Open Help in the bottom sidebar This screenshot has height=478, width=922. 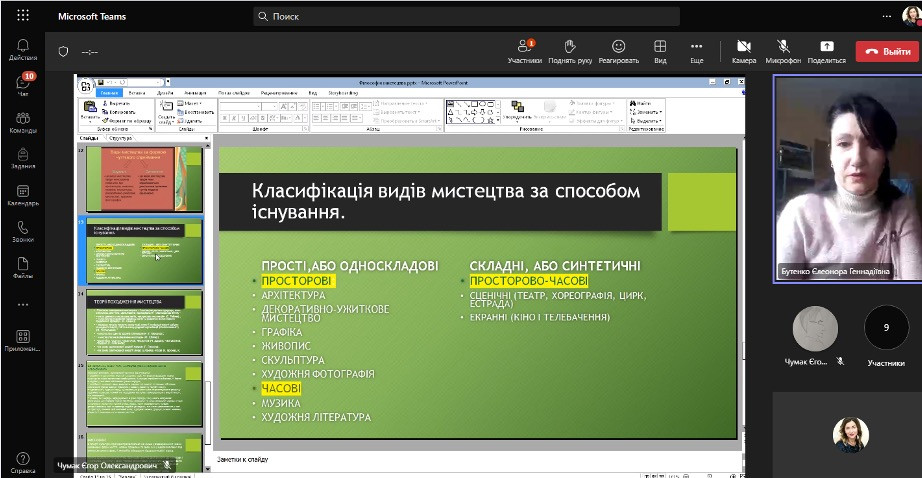tap(23, 462)
